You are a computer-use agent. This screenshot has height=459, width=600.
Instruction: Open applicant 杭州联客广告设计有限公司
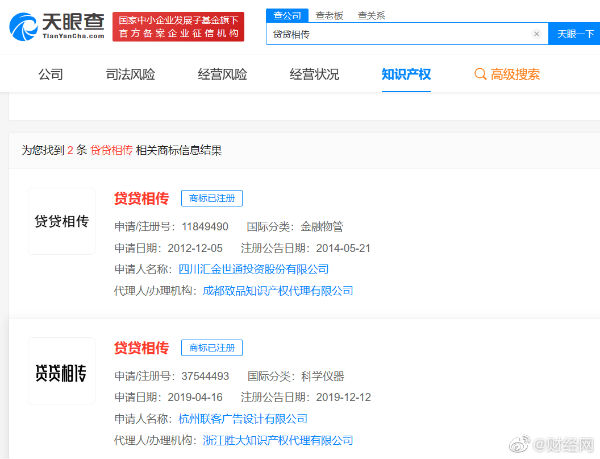click(243, 419)
